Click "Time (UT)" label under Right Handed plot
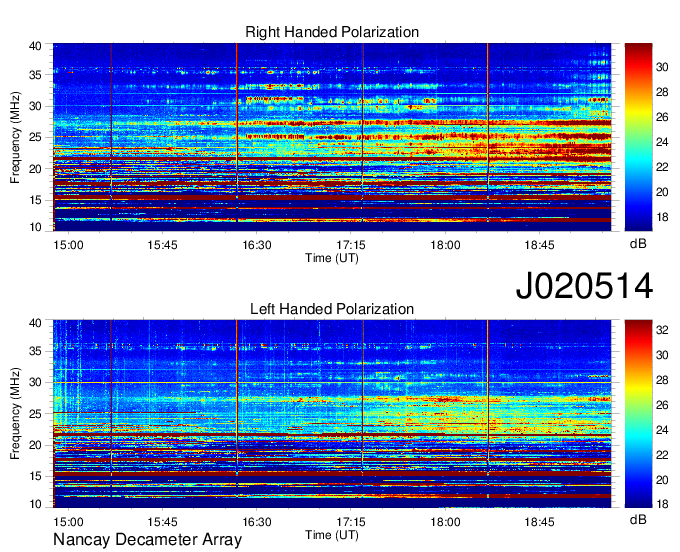The width and height of the screenshot is (680, 552). click(332, 258)
